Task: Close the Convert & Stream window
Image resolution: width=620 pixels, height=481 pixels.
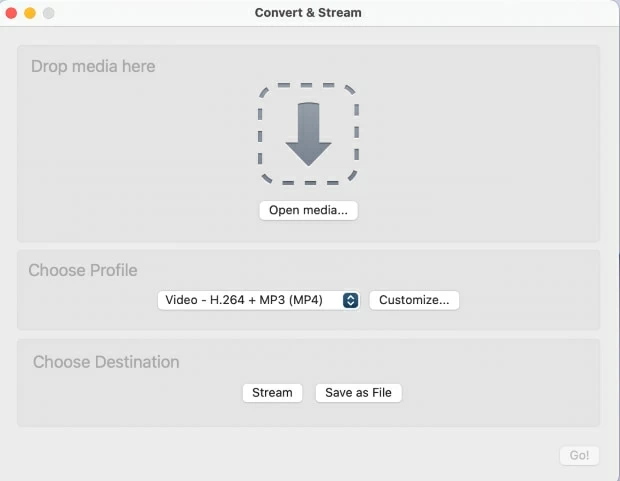Action: click(x=12, y=13)
